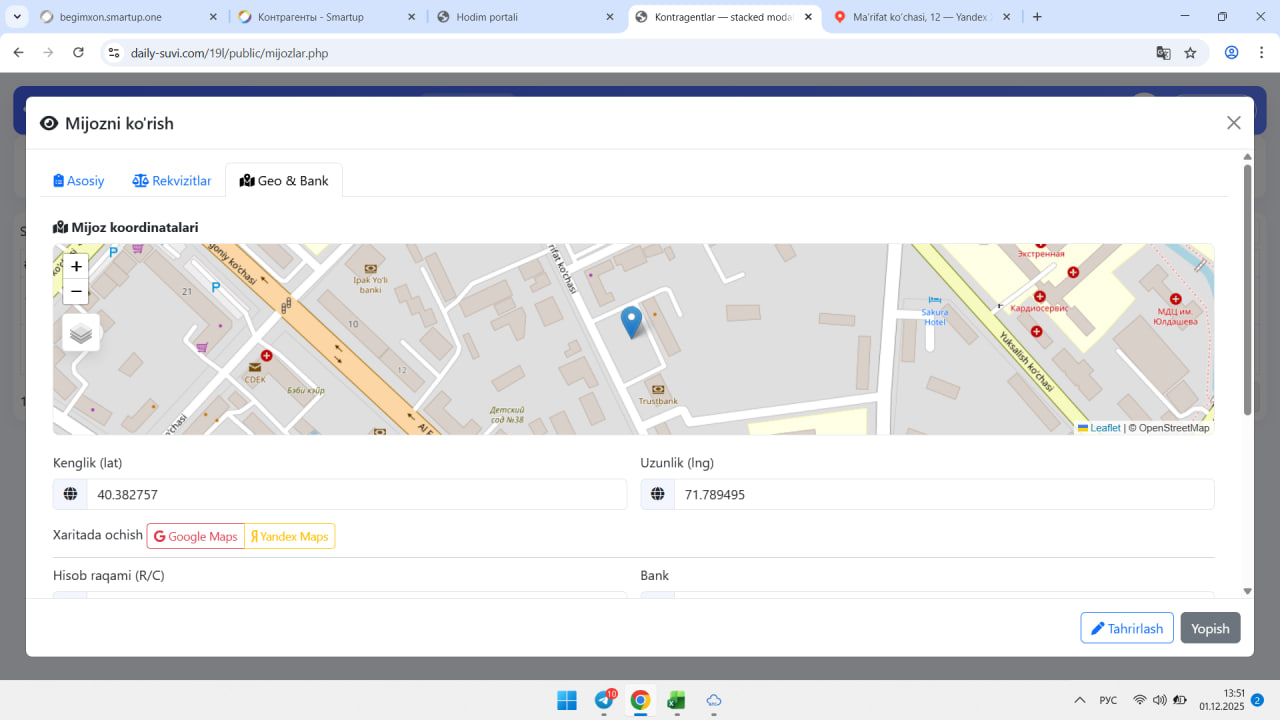Click the Google Translate icon in address bar

tap(1163, 53)
